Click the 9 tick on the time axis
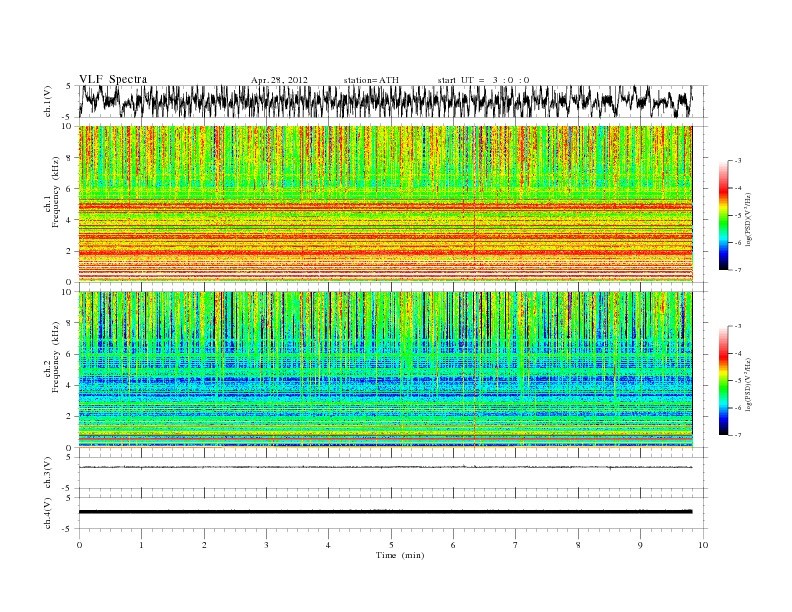The height and width of the screenshot is (612, 792). [640, 545]
